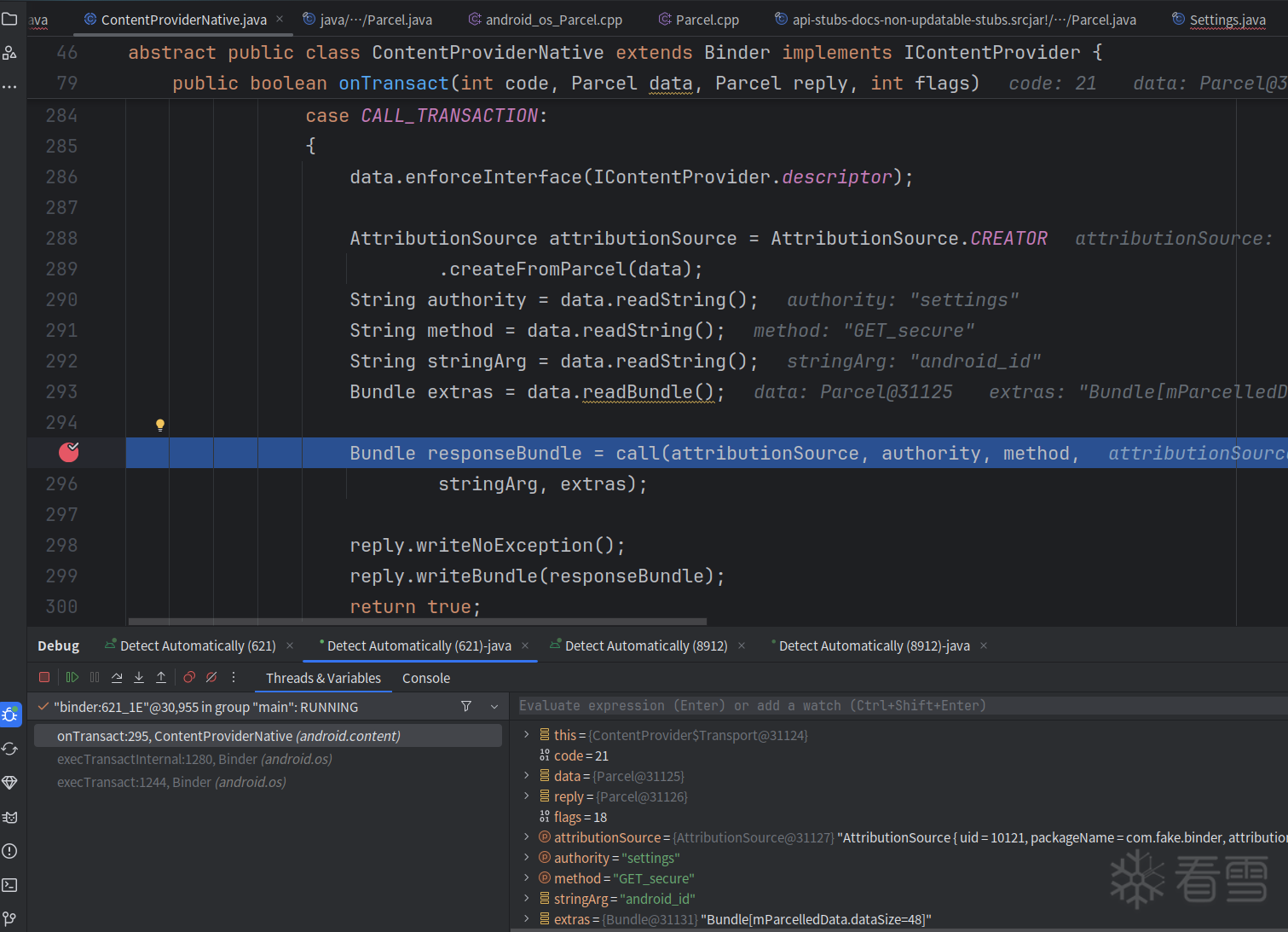Image resolution: width=1288 pixels, height=932 pixels.
Task: Click the intention lightbulb on line 294
Action: click(159, 424)
